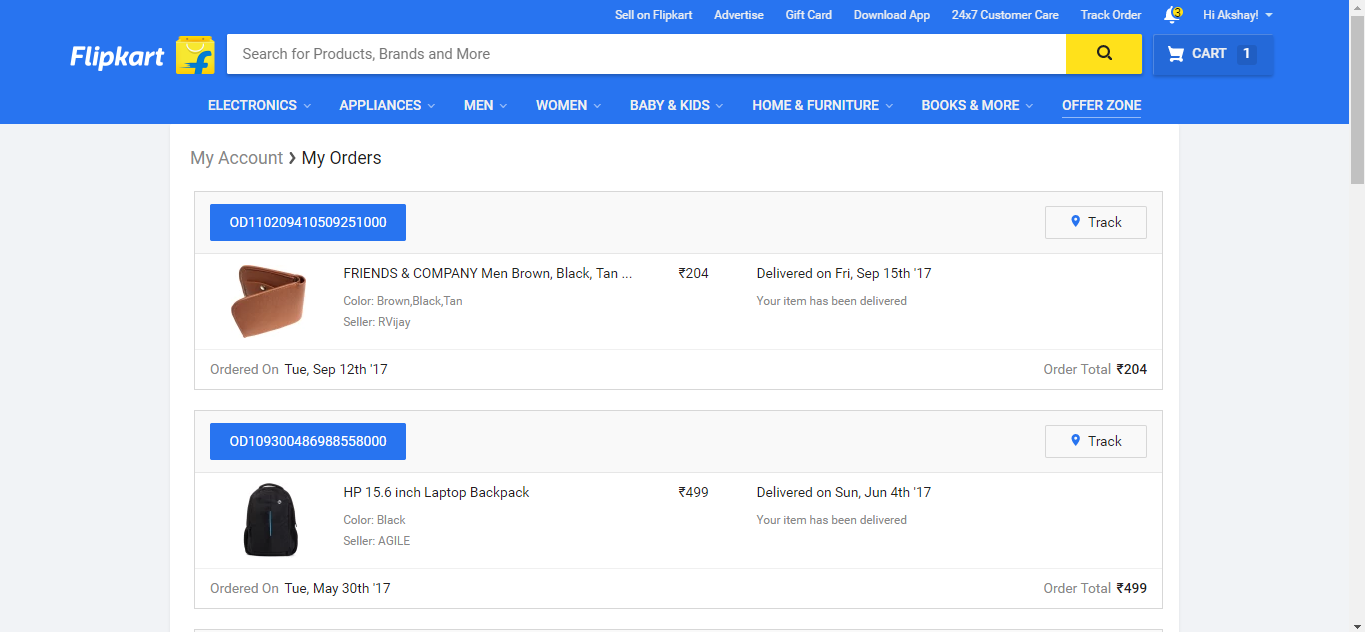Open the Gift Card link
The image size is (1365, 632).
click(x=809, y=15)
